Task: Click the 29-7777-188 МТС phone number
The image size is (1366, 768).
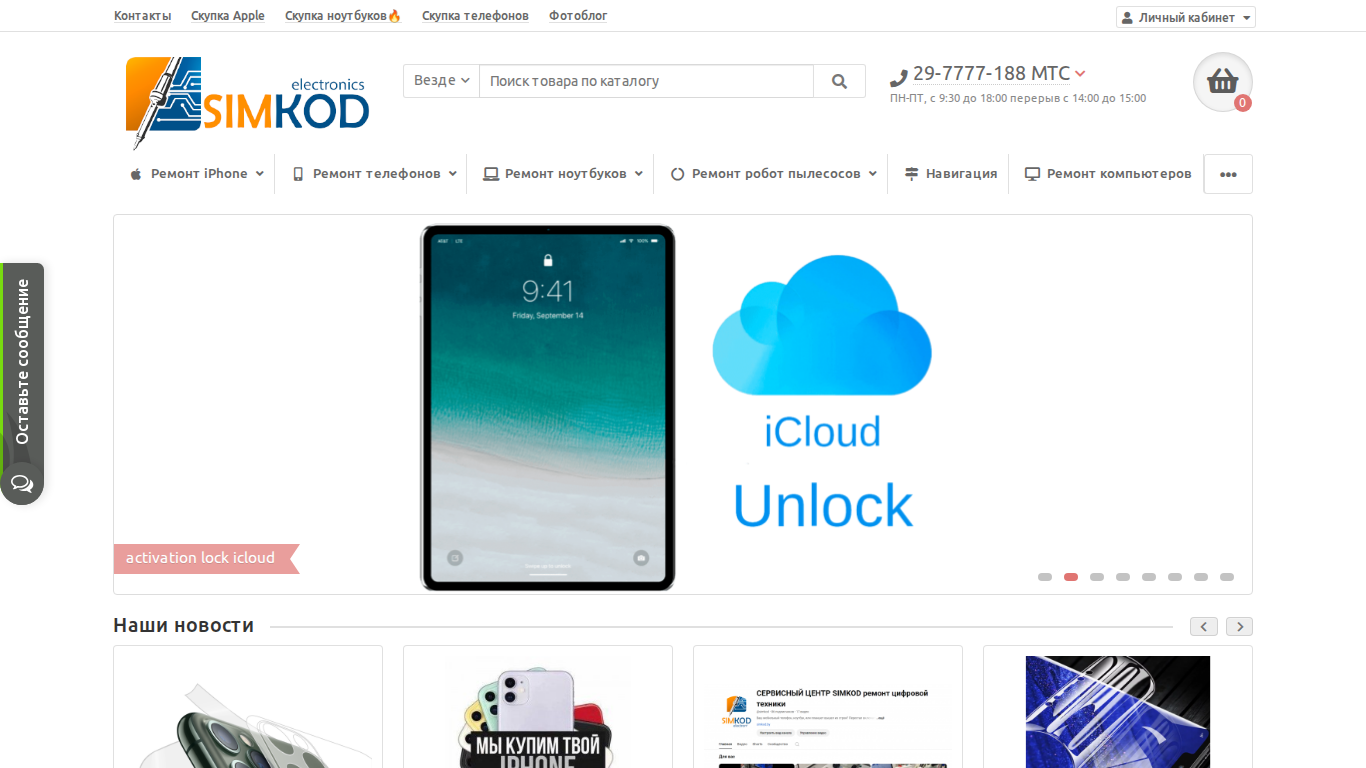Action: coord(991,73)
